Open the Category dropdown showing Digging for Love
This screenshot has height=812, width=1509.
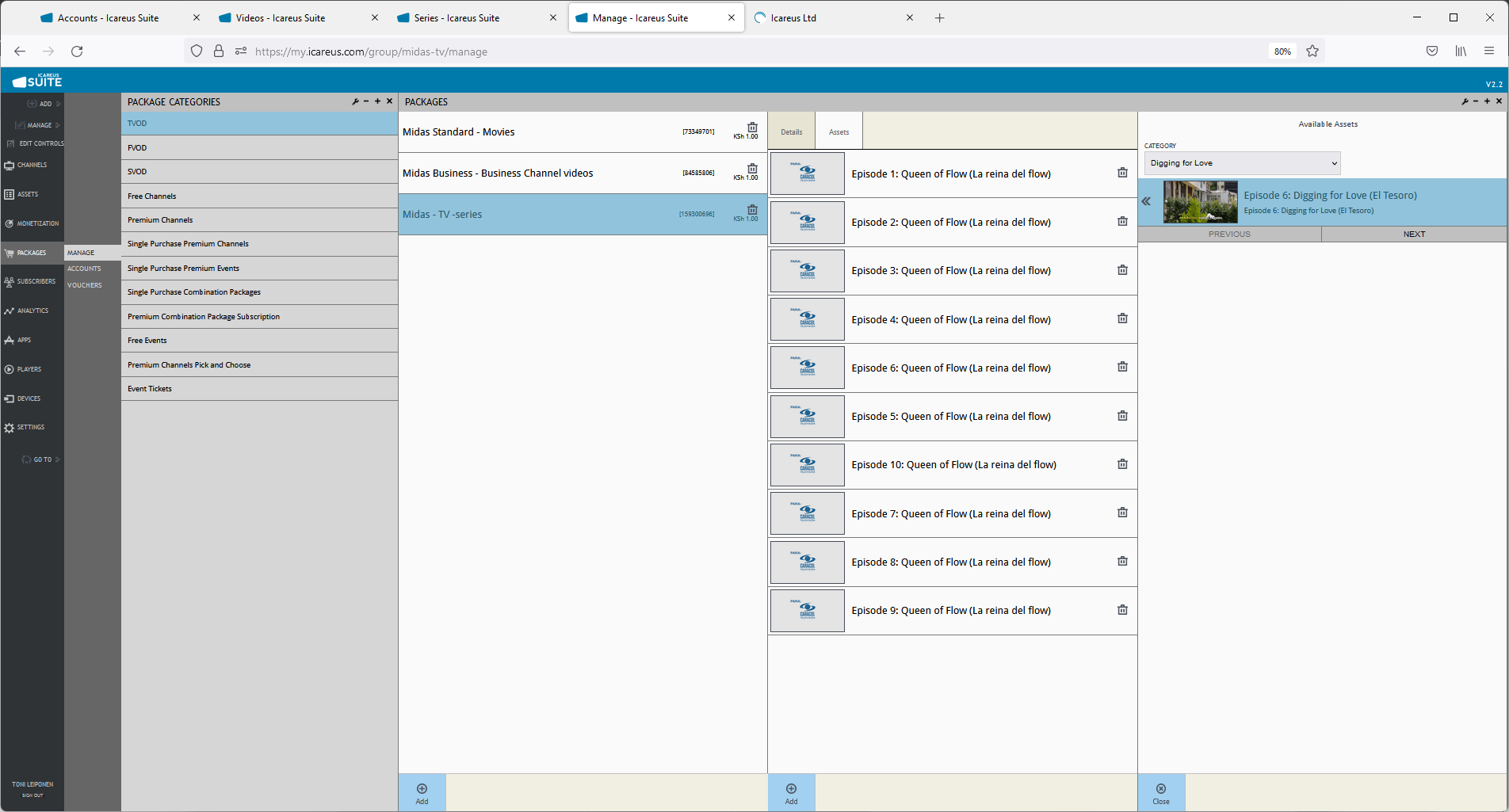(x=1241, y=163)
